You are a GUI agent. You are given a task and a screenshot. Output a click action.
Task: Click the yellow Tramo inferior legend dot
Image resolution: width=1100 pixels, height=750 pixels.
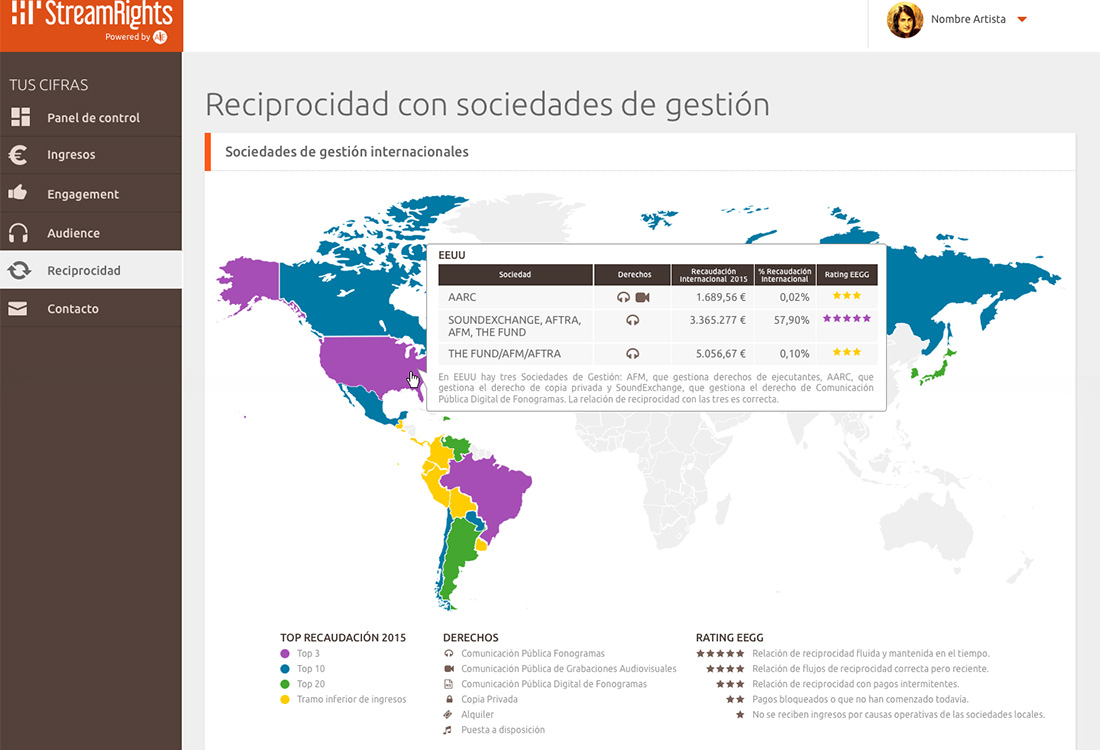(x=285, y=699)
